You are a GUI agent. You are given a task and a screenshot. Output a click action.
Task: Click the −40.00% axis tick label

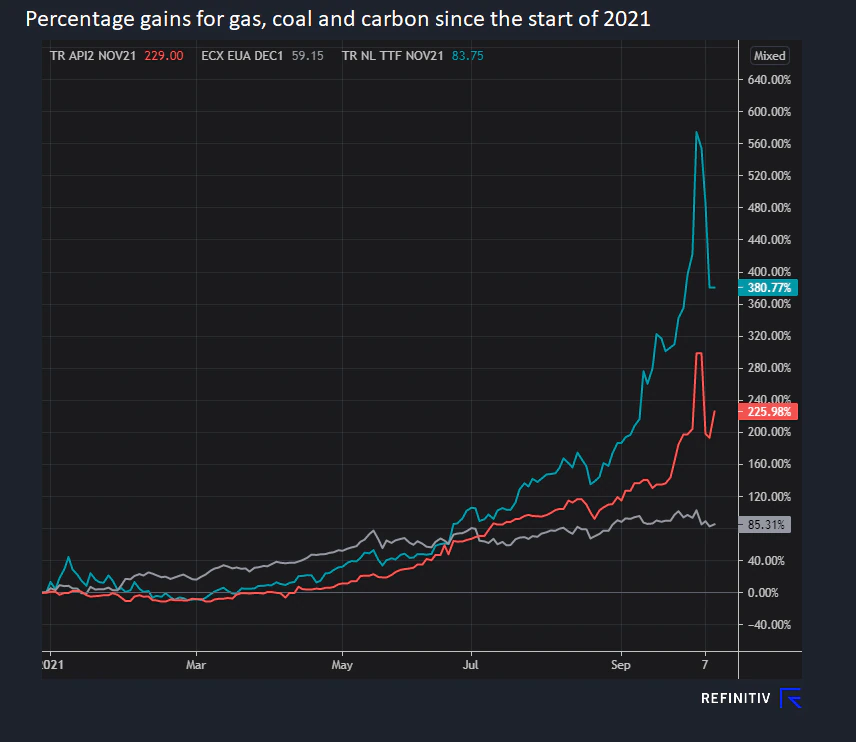(x=768, y=625)
